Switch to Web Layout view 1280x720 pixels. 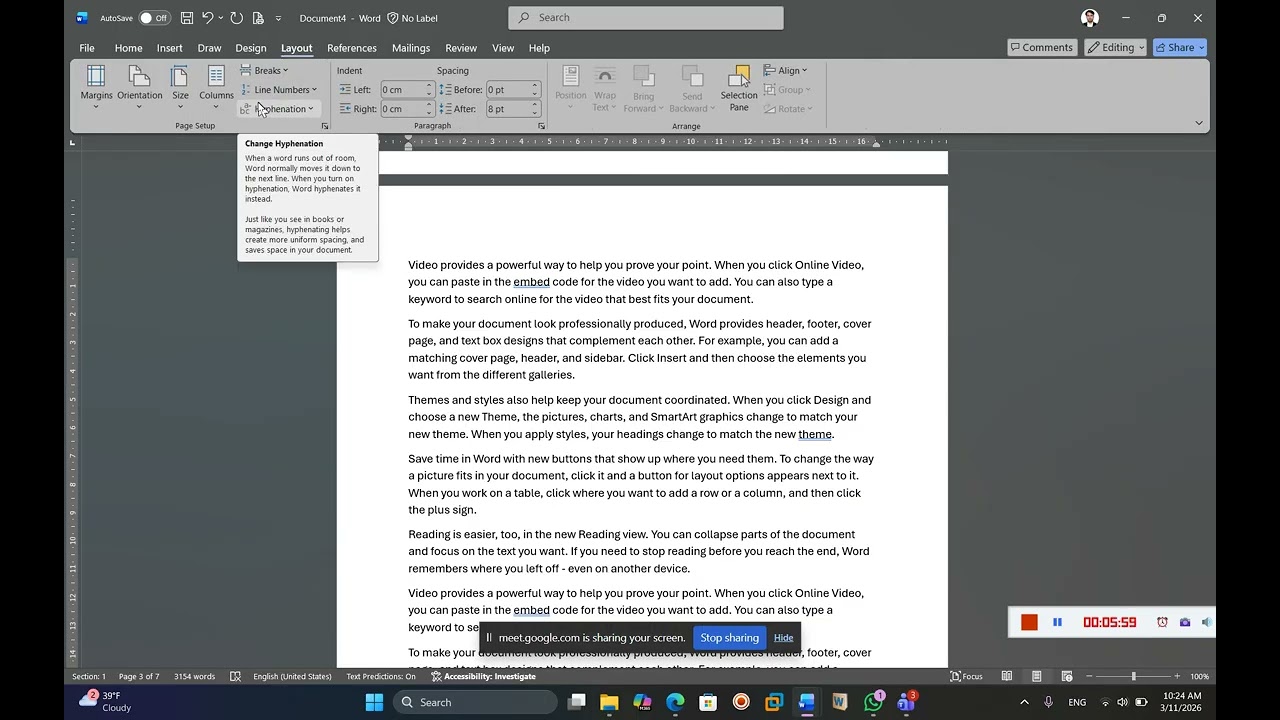[x=1067, y=676]
